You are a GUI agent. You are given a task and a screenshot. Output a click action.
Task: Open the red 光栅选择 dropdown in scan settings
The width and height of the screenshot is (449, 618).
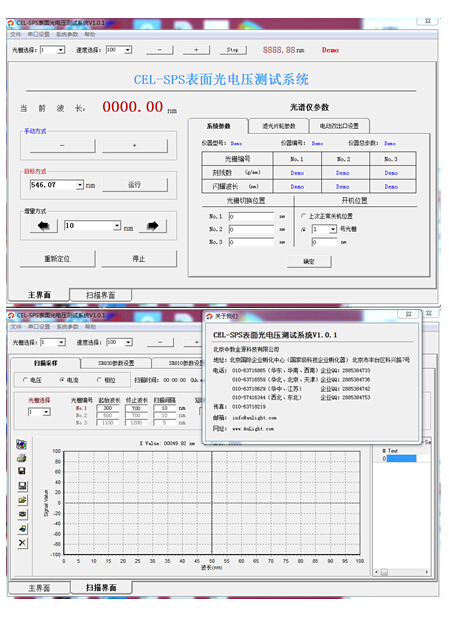(47, 412)
